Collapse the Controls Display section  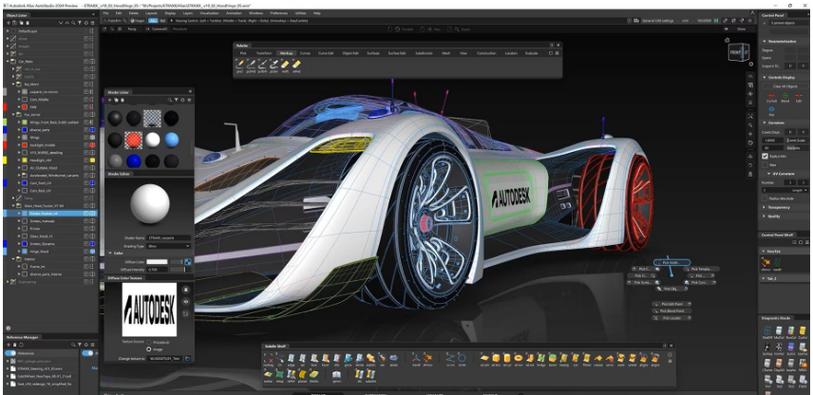[x=764, y=77]
